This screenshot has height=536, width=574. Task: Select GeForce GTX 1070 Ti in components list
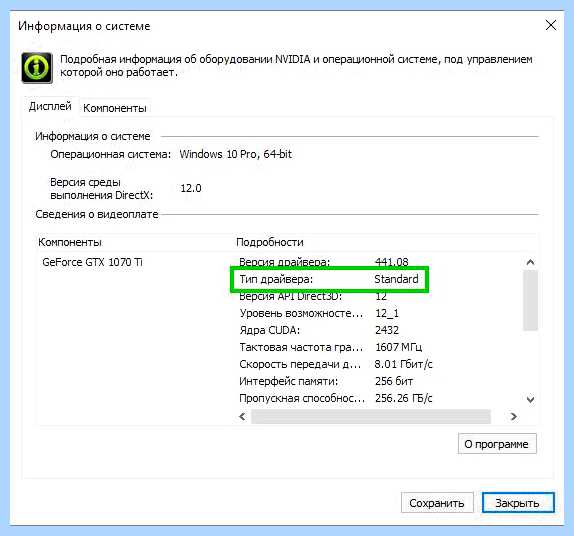[x=92, y=262]
